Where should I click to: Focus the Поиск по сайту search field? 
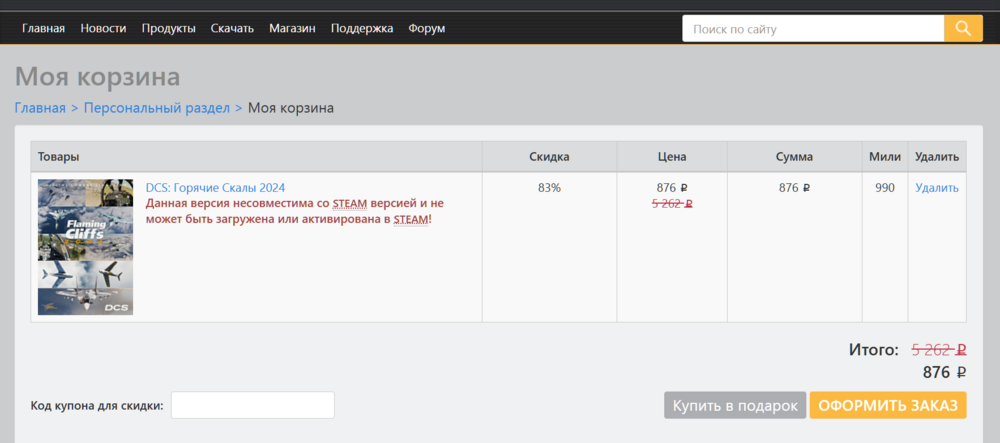click(x=812, y=29)
